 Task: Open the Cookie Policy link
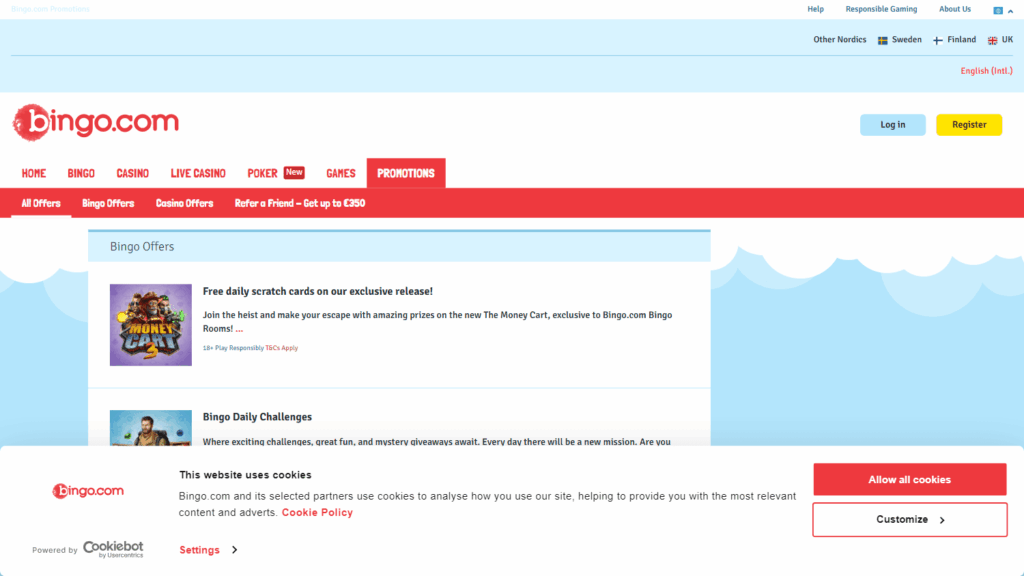[x=317, y=513]
